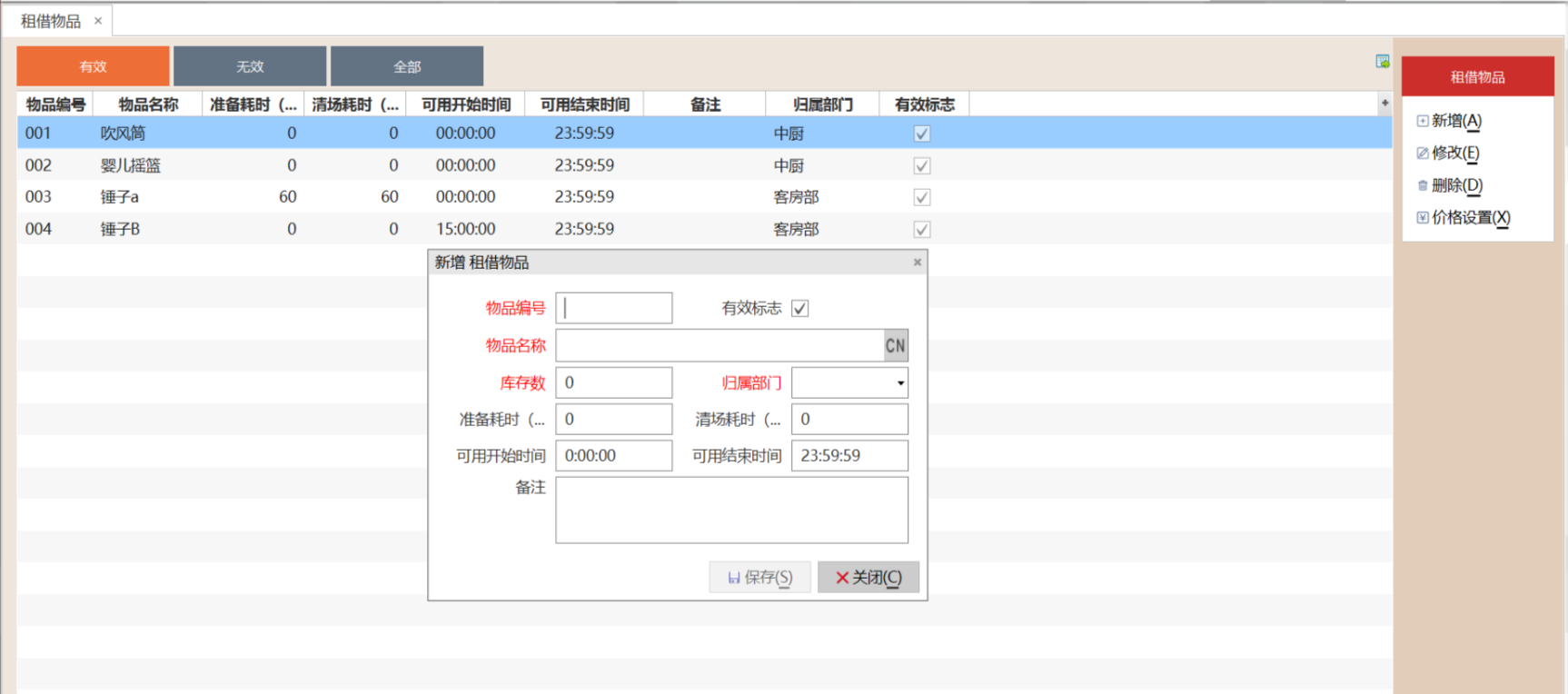The height and width of the screenshot is (694, 1568).
Task: Sort by 物品编号 column header
Action: 55,104
